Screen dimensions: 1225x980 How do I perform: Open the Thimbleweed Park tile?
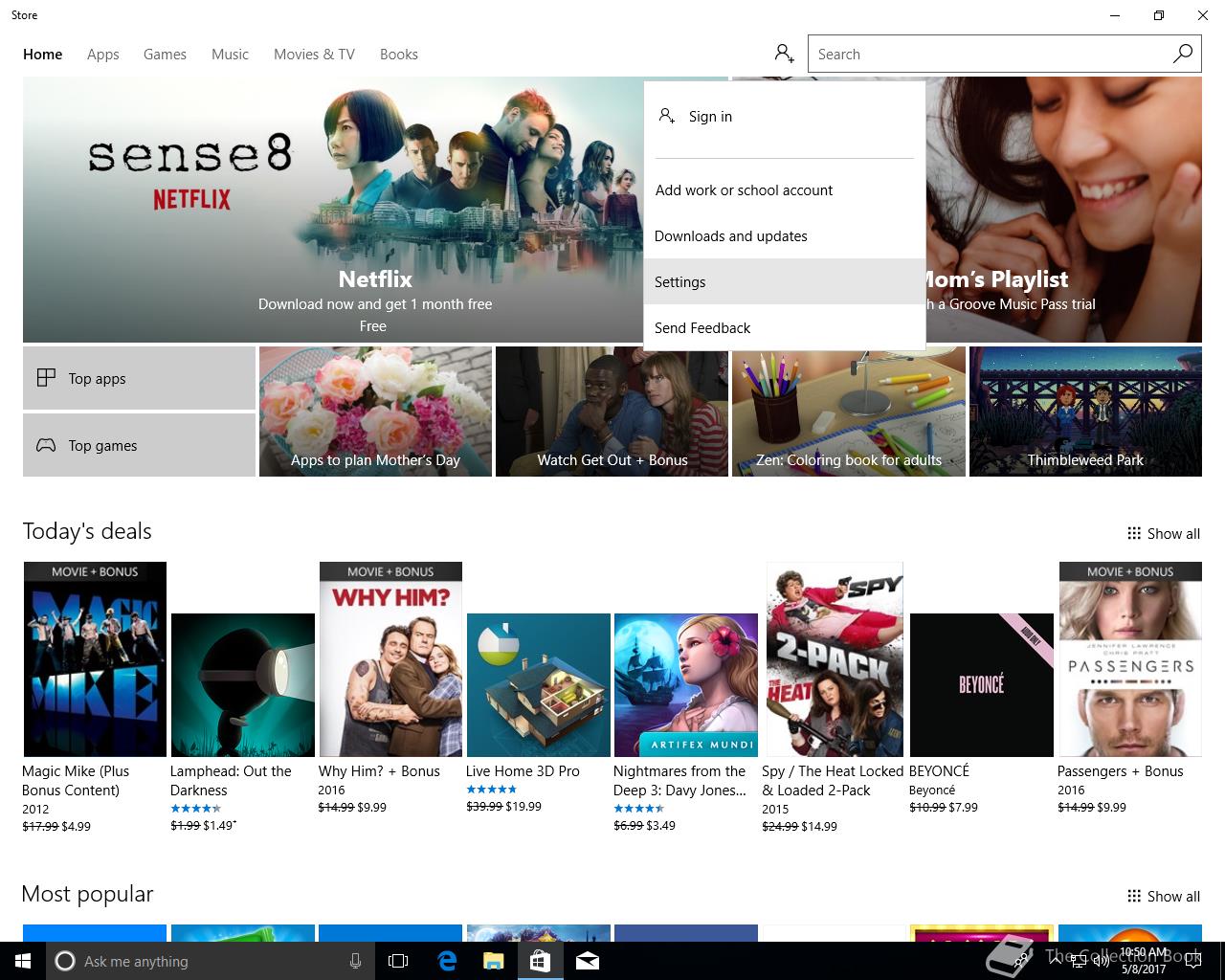(x=1085, y=412)
